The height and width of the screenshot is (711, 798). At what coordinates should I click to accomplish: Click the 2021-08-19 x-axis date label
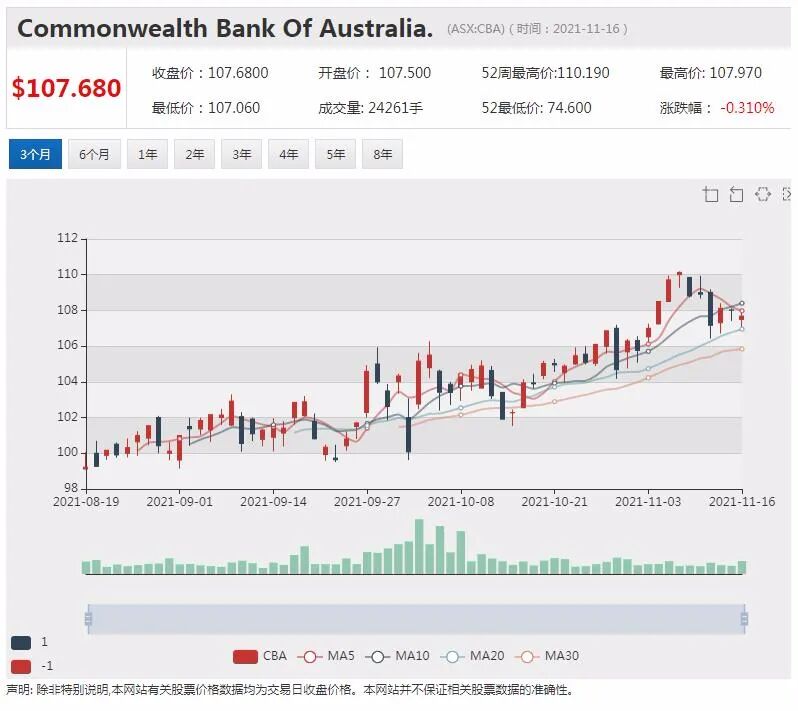click(86, 502)
